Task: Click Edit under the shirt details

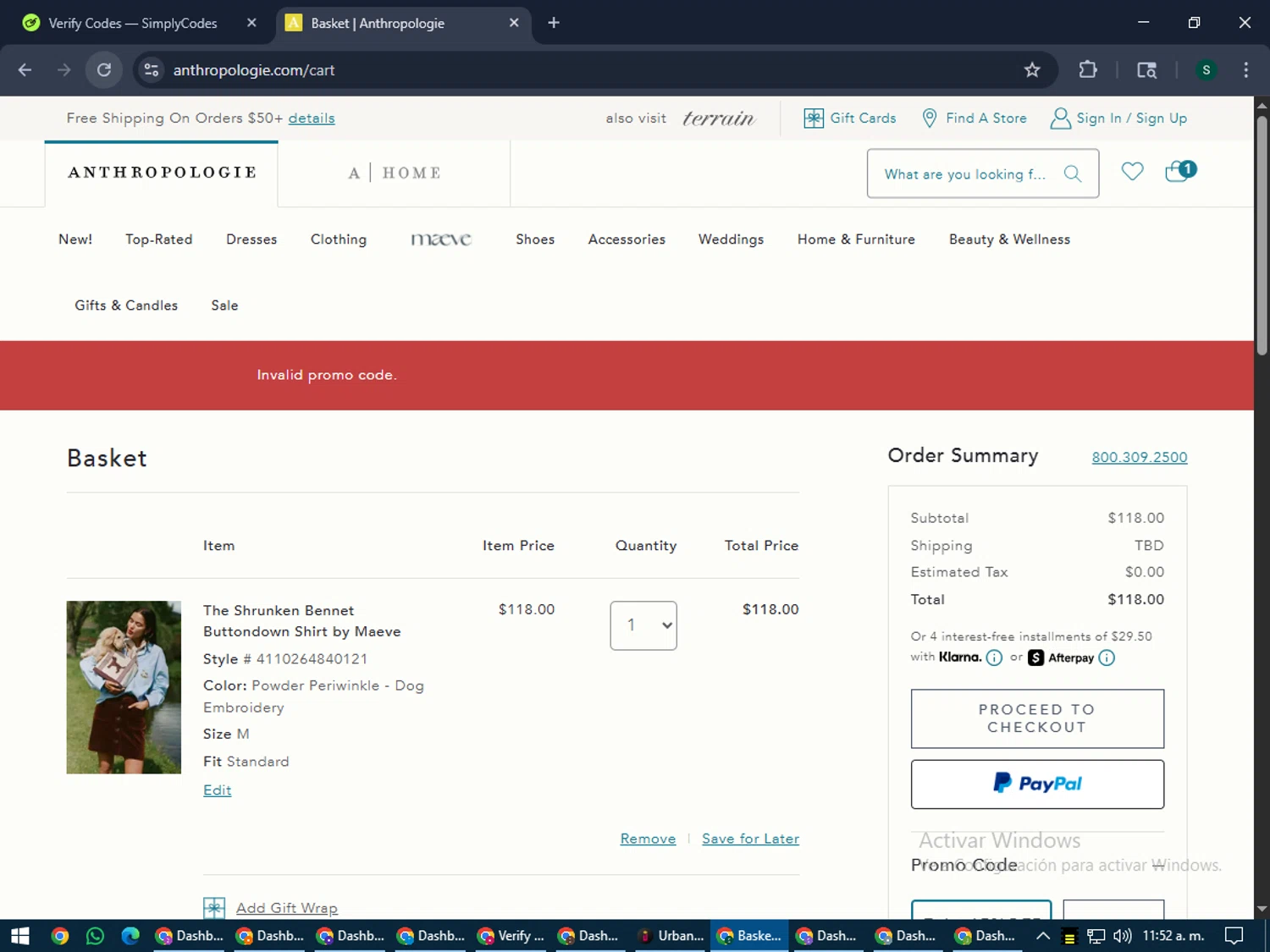Action: coord(217,790)
